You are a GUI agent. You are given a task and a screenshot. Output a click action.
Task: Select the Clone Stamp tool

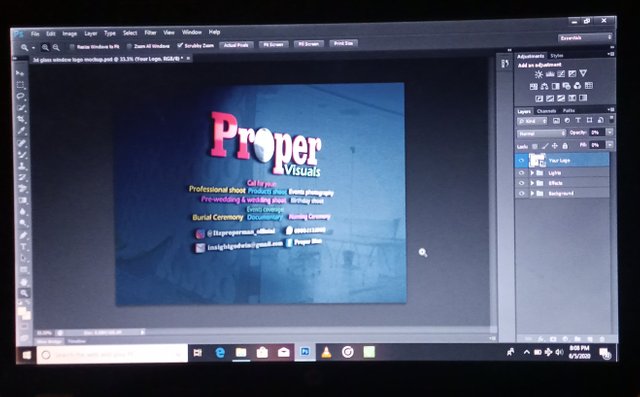point(22,166)
